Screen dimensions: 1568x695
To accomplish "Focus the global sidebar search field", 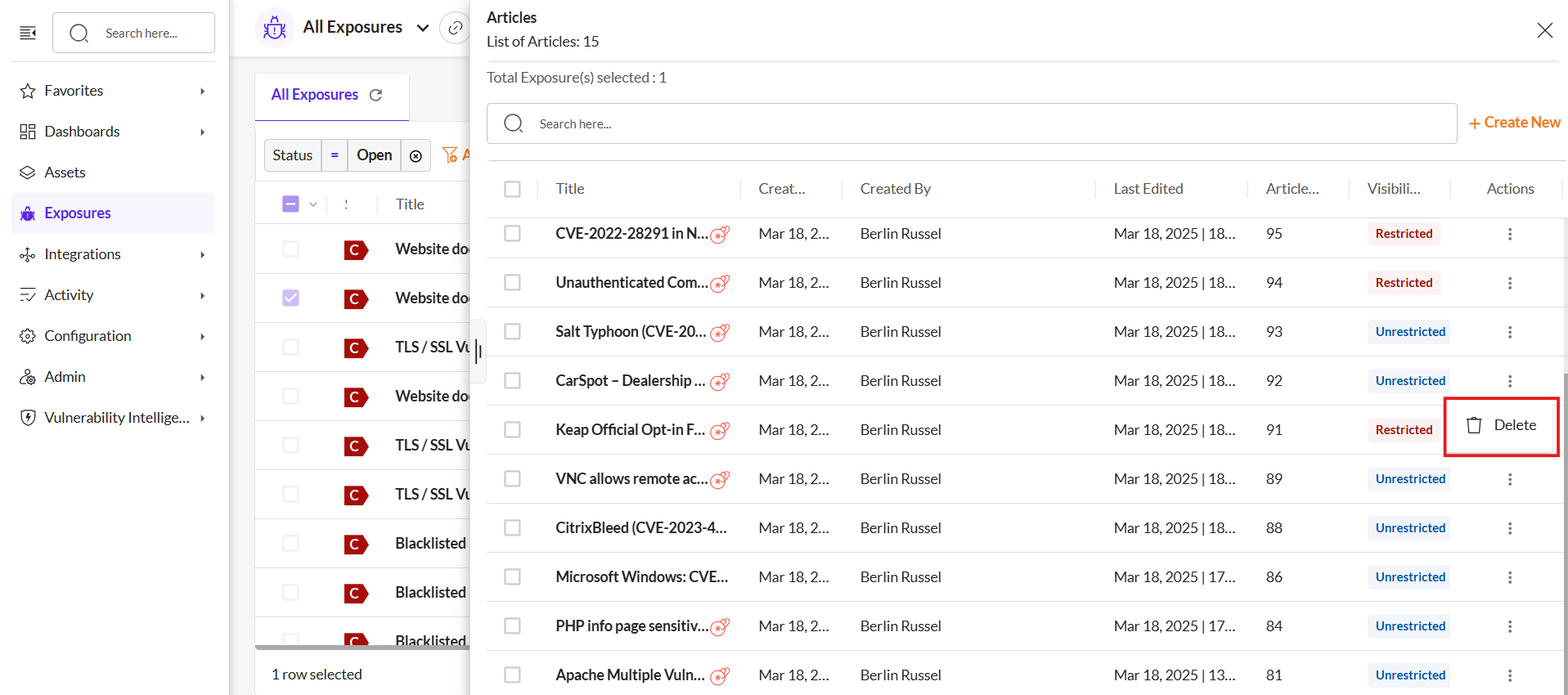I will tap(134, 33).
